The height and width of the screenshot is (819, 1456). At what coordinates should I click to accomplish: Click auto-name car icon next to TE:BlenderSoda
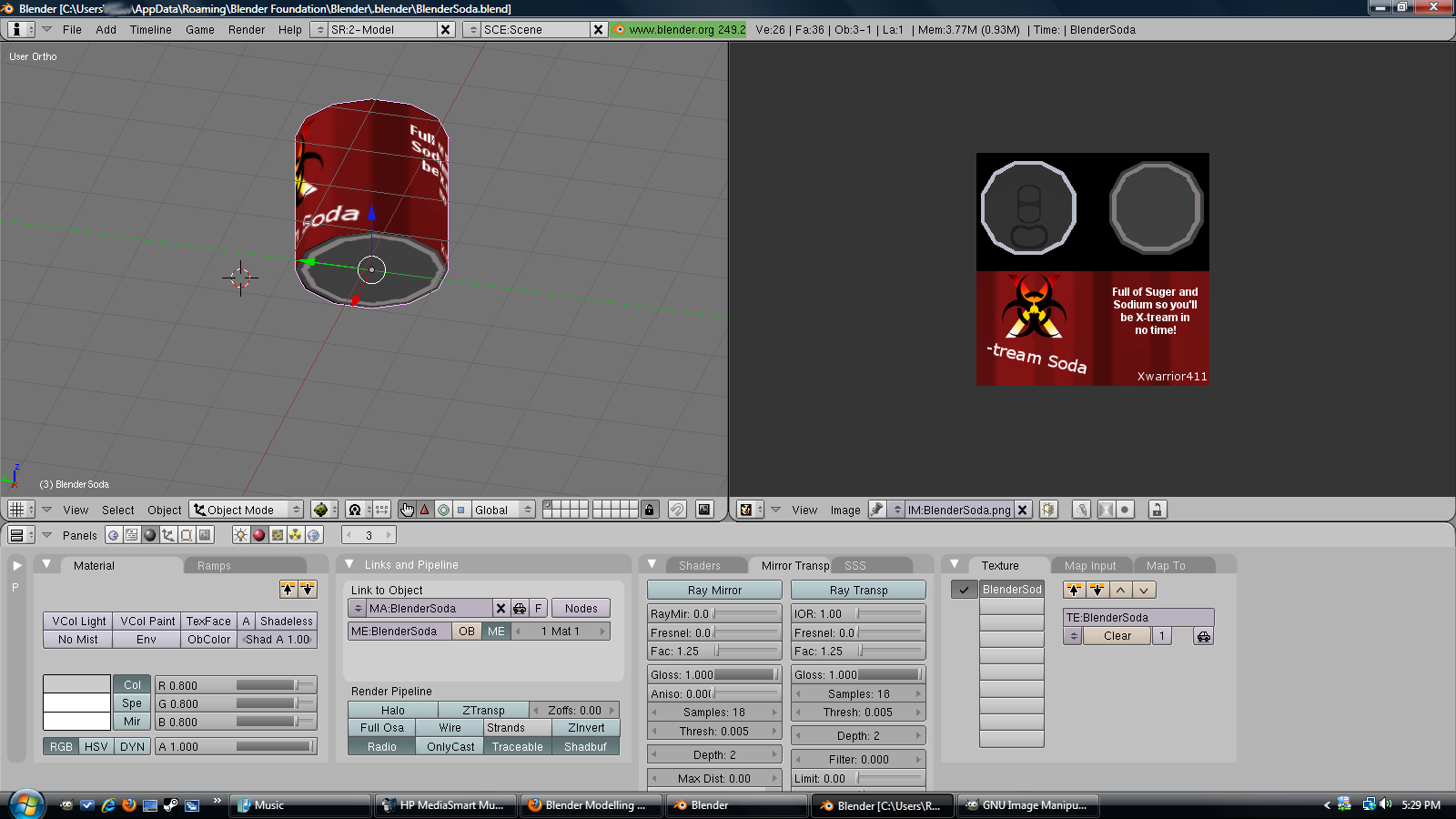click(x=1203, y=636)
